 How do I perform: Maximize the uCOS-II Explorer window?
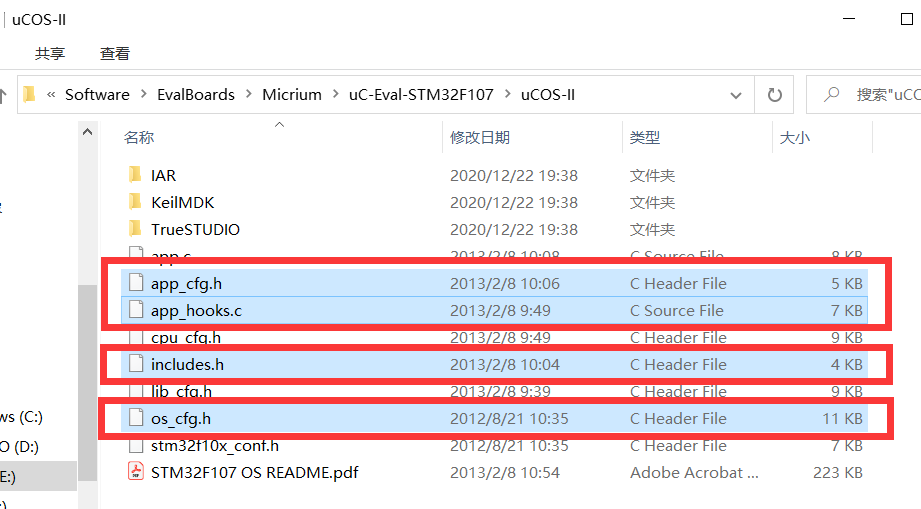coord(906,19)
